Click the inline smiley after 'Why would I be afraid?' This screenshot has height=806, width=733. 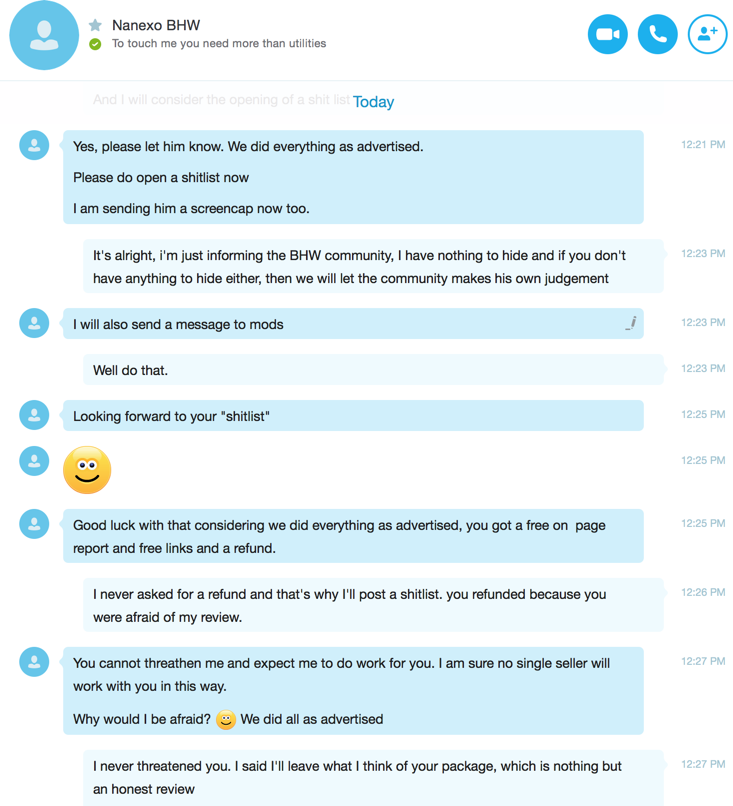226,720
